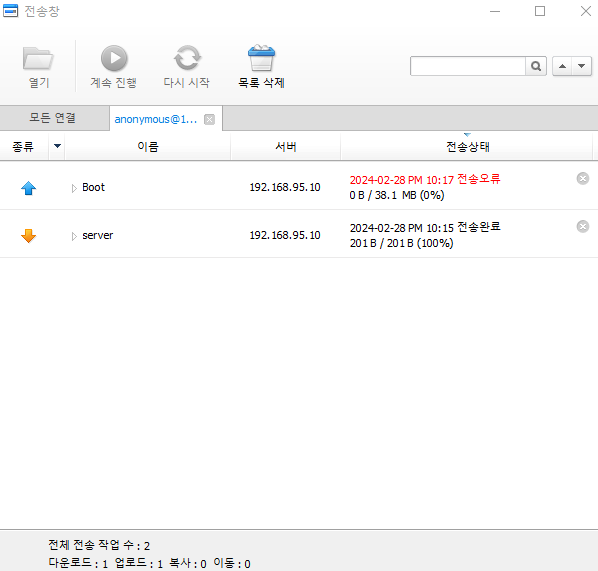Click server address in the Boot row
Viewport: 598px width, 571px height.
[x=285, y=187]
